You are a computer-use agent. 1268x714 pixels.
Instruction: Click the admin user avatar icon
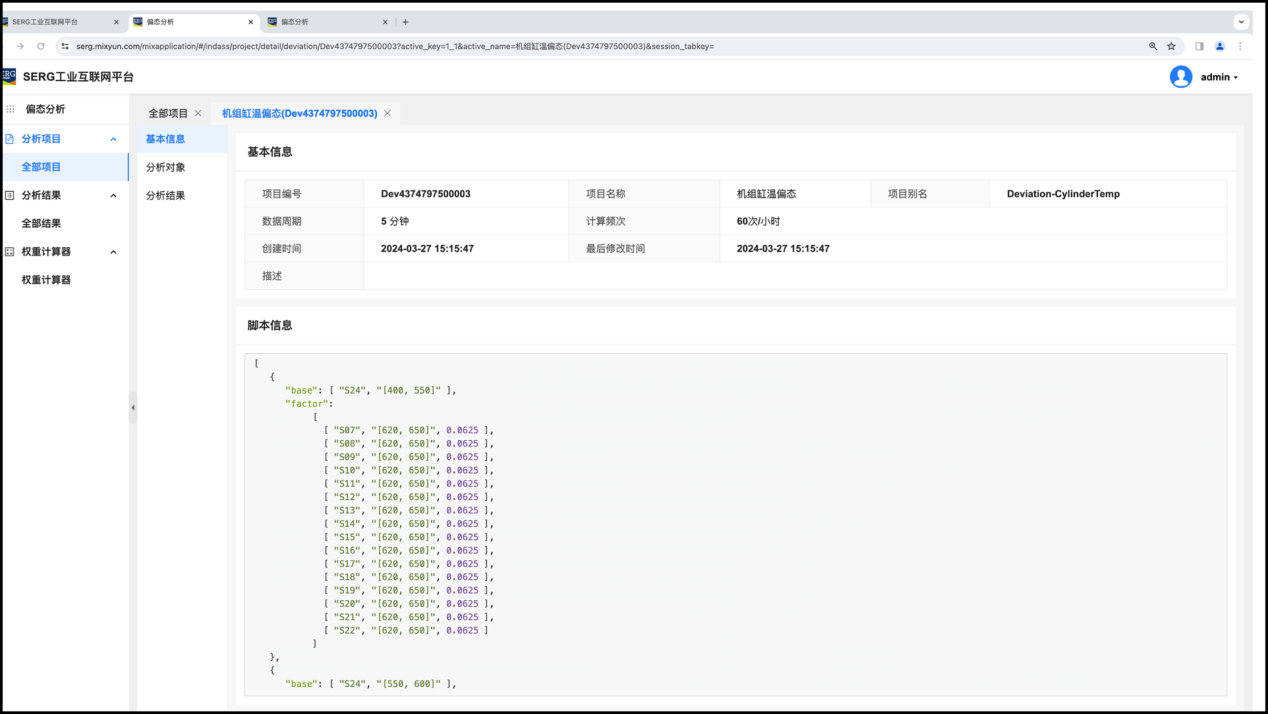[1181, 77]
